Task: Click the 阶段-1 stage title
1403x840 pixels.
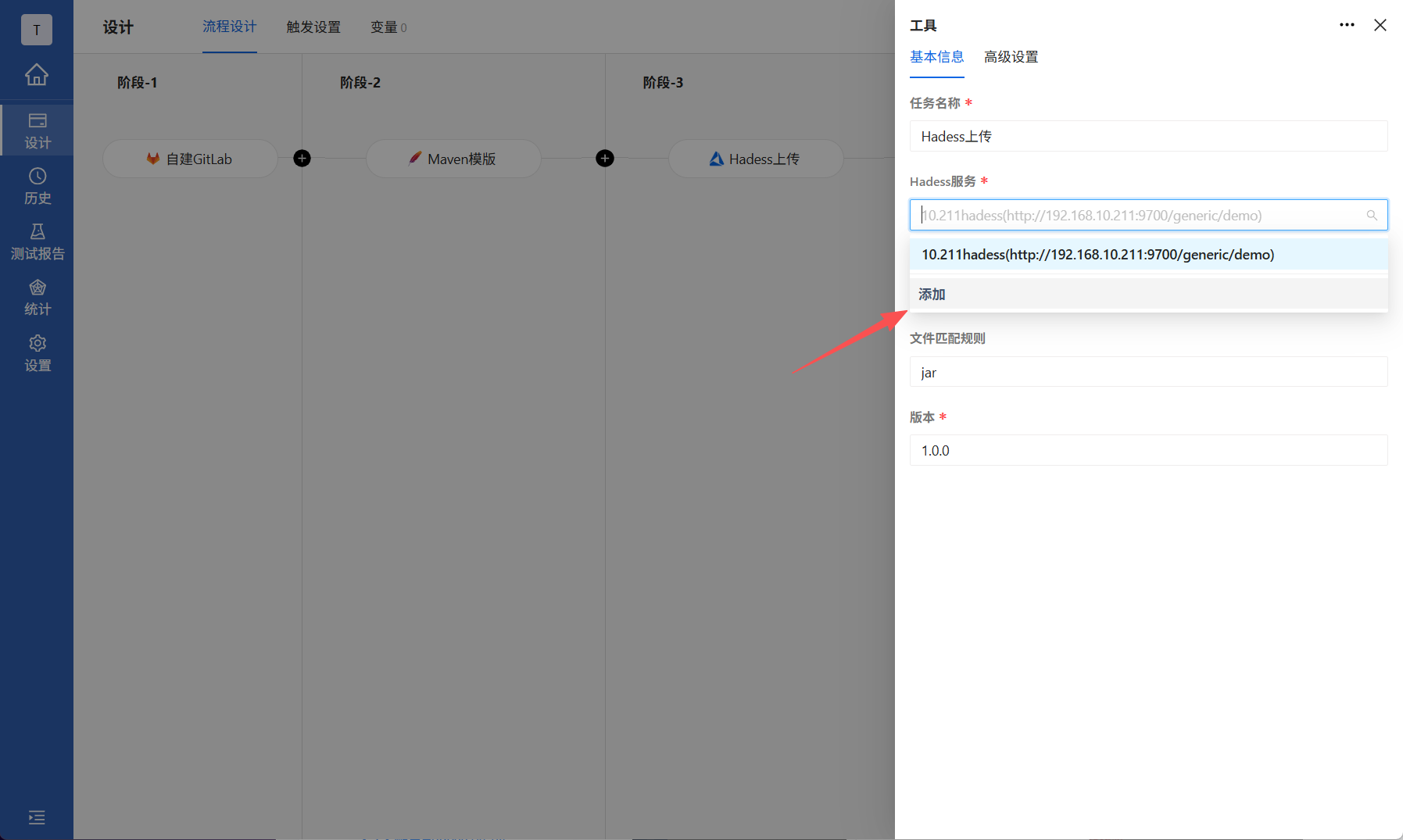Action: [138, 82]
